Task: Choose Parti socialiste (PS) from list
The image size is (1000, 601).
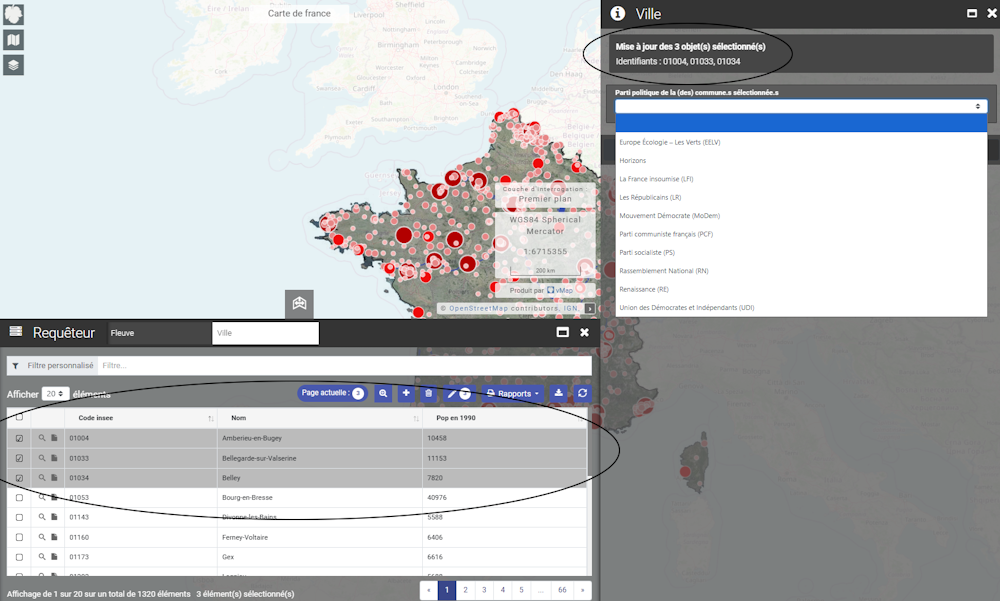Action: point(647,253)
